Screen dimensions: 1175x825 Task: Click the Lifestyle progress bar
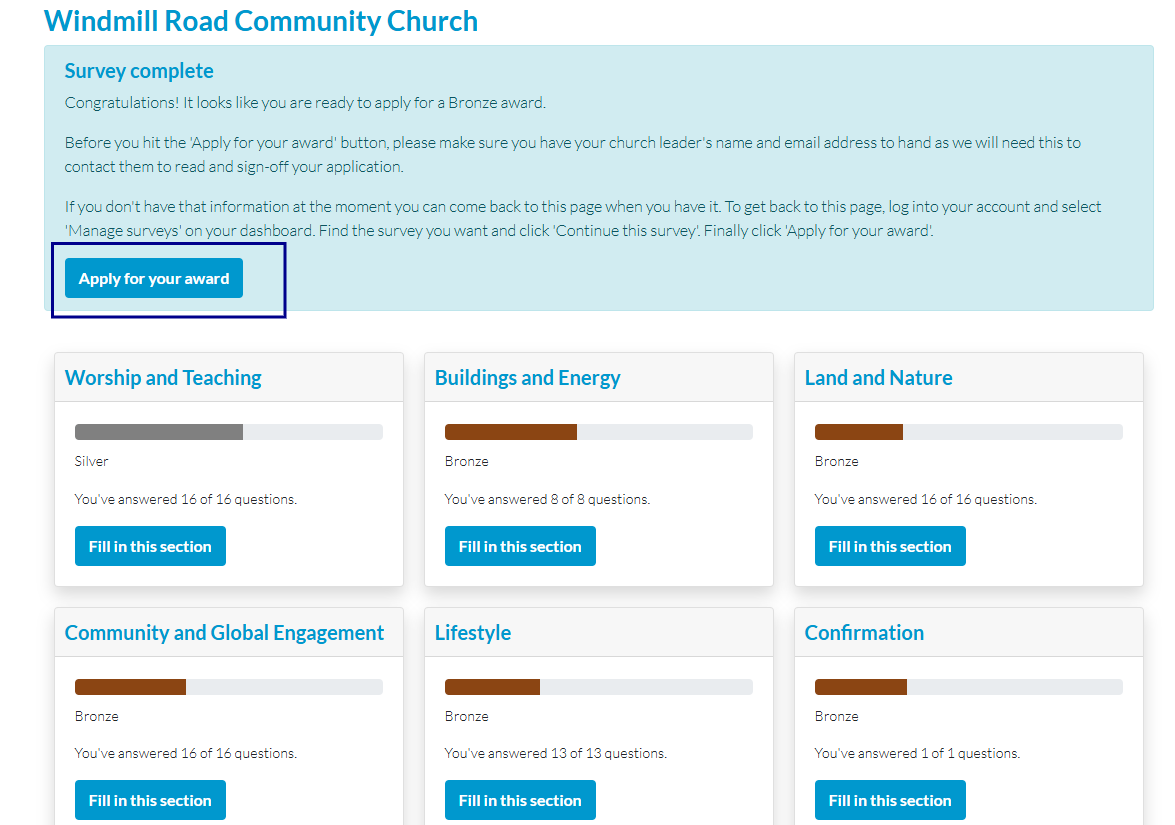(599, 687)
